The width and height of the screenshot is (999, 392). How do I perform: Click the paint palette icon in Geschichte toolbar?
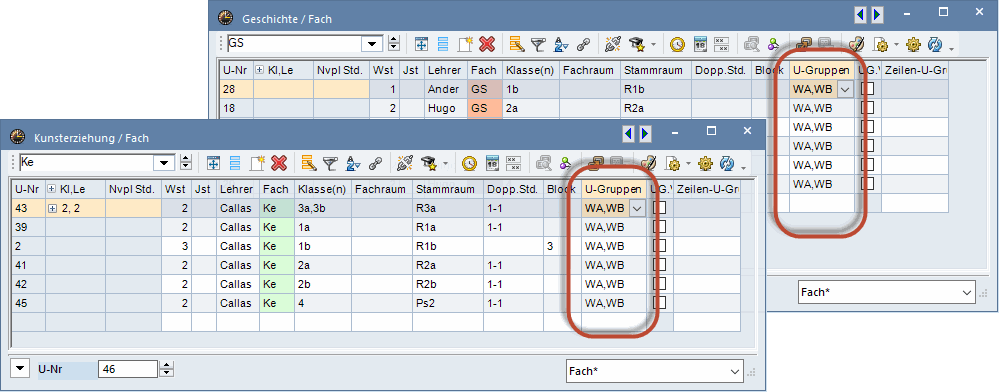click(x=857, y=44)
